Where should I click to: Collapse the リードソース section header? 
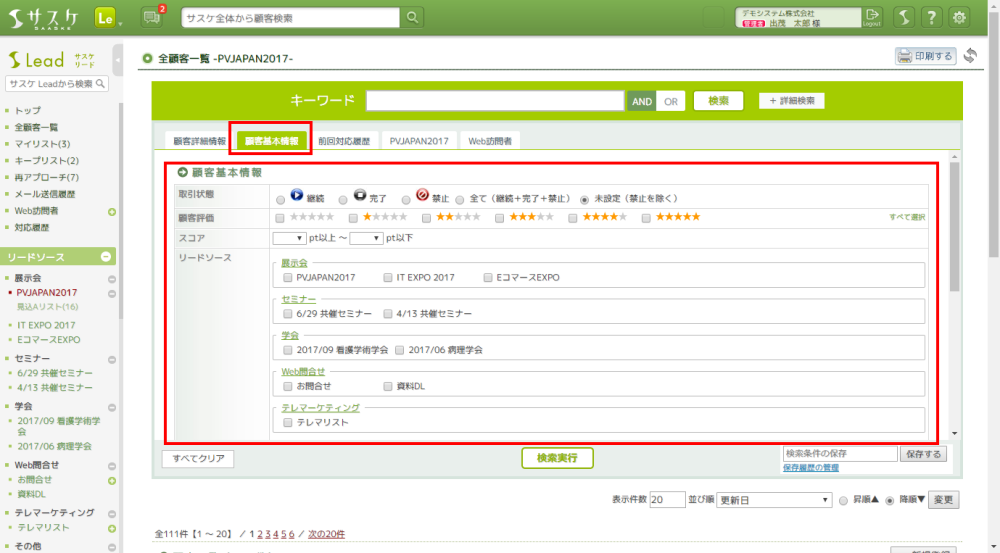pyautogui.click(x=106, y=256)
